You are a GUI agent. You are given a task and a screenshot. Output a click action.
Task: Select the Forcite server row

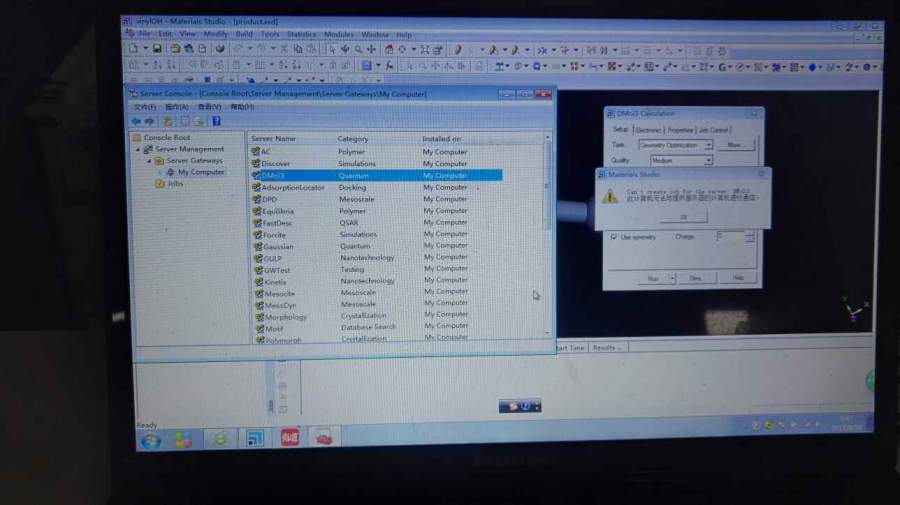[x=377, y=235]
